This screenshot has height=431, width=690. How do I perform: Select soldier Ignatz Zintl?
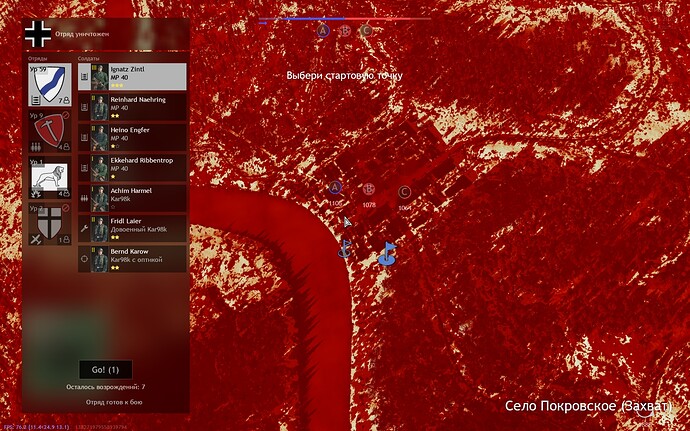pyautogui.click(x=132, y=77)
